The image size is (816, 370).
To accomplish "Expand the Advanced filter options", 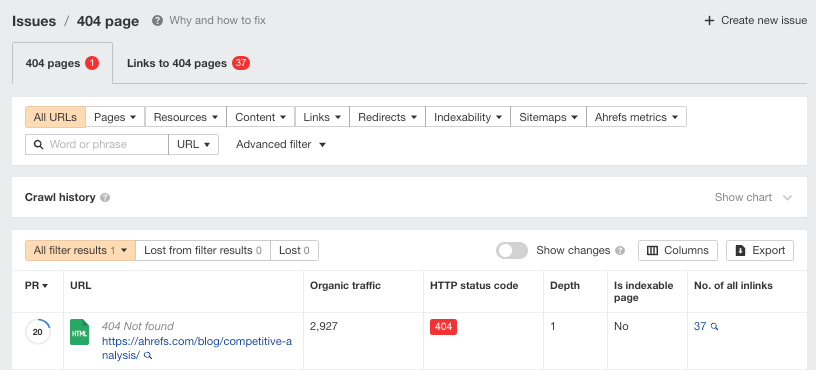I will click(x=281, y=145).
